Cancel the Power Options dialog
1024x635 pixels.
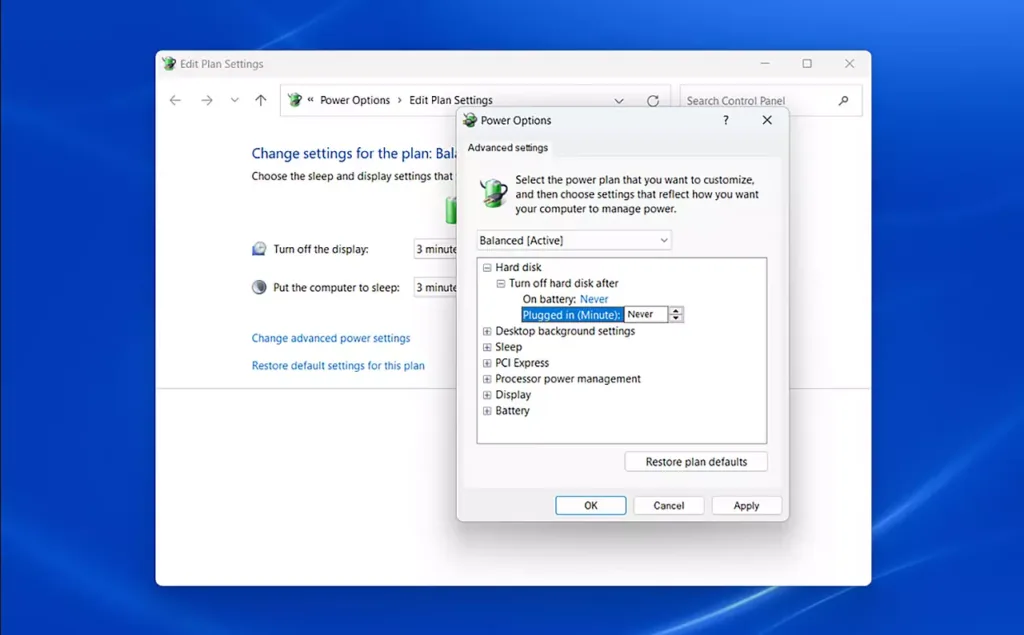coord(669,506)
